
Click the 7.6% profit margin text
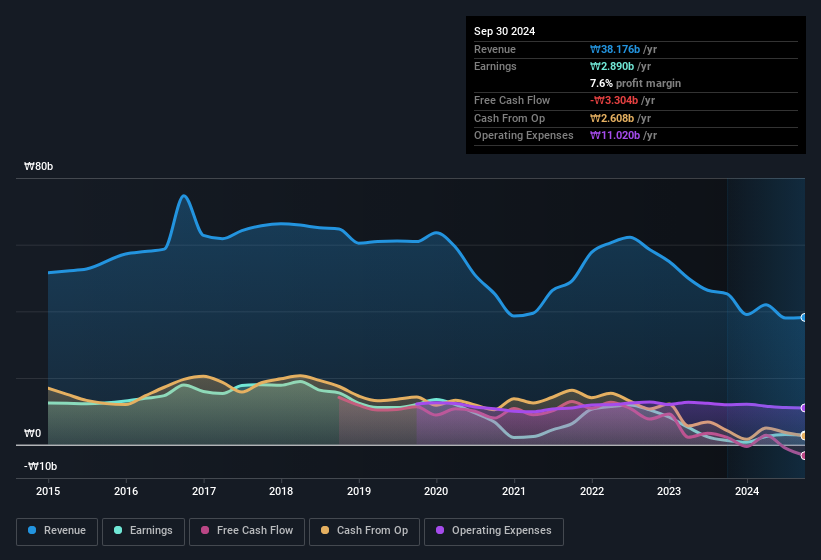pos(635,83)
